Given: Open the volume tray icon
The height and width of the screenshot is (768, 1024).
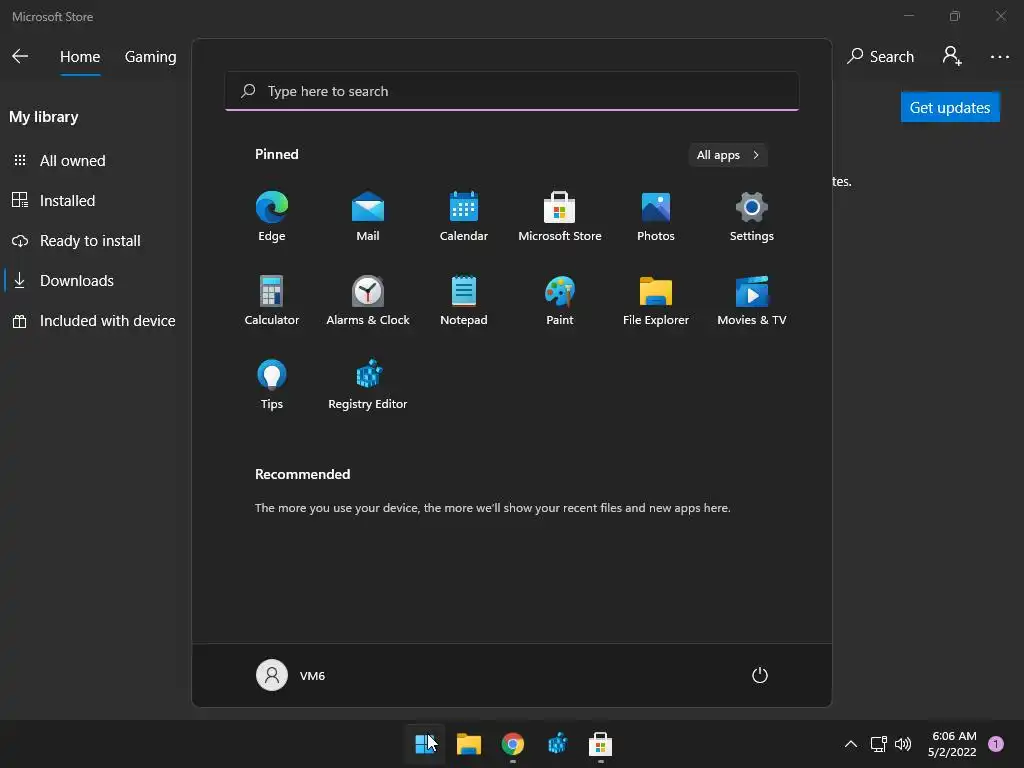Looking at the screenshot, I should pyautogui.click(x=903, y=744).
